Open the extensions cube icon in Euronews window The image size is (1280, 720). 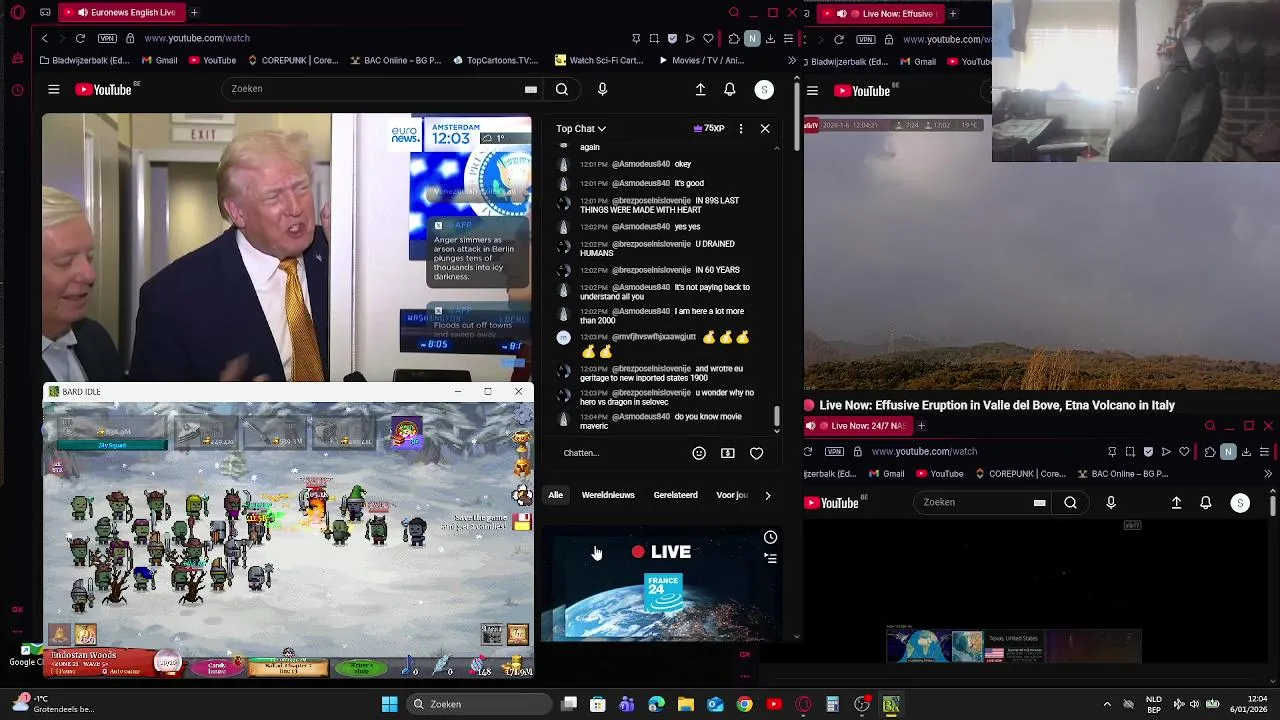click(734, 38)
